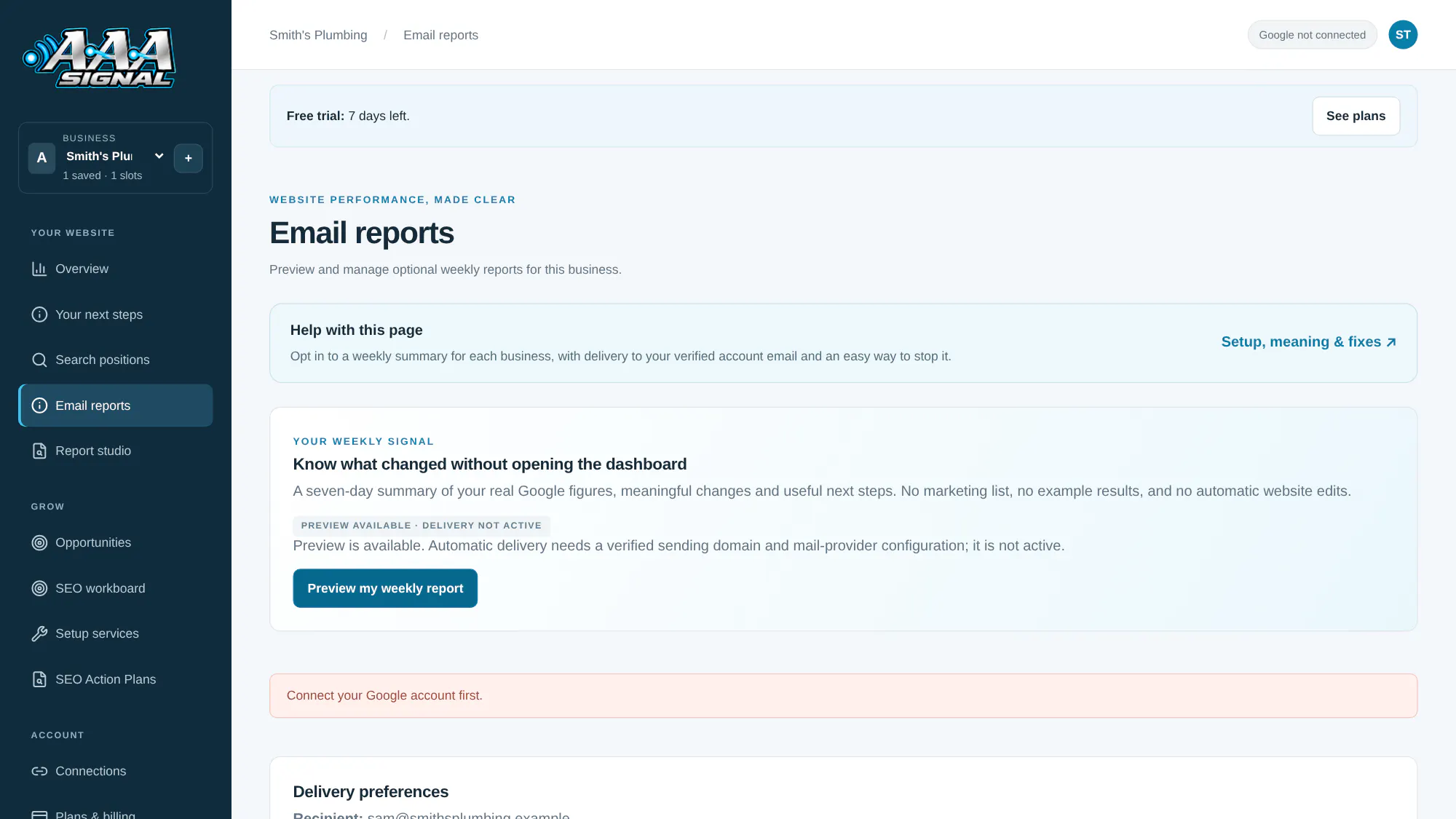Image resolution: width=1456 pixels, height=819 pixels.
Task: Go to Setup services
Action: 115,633
